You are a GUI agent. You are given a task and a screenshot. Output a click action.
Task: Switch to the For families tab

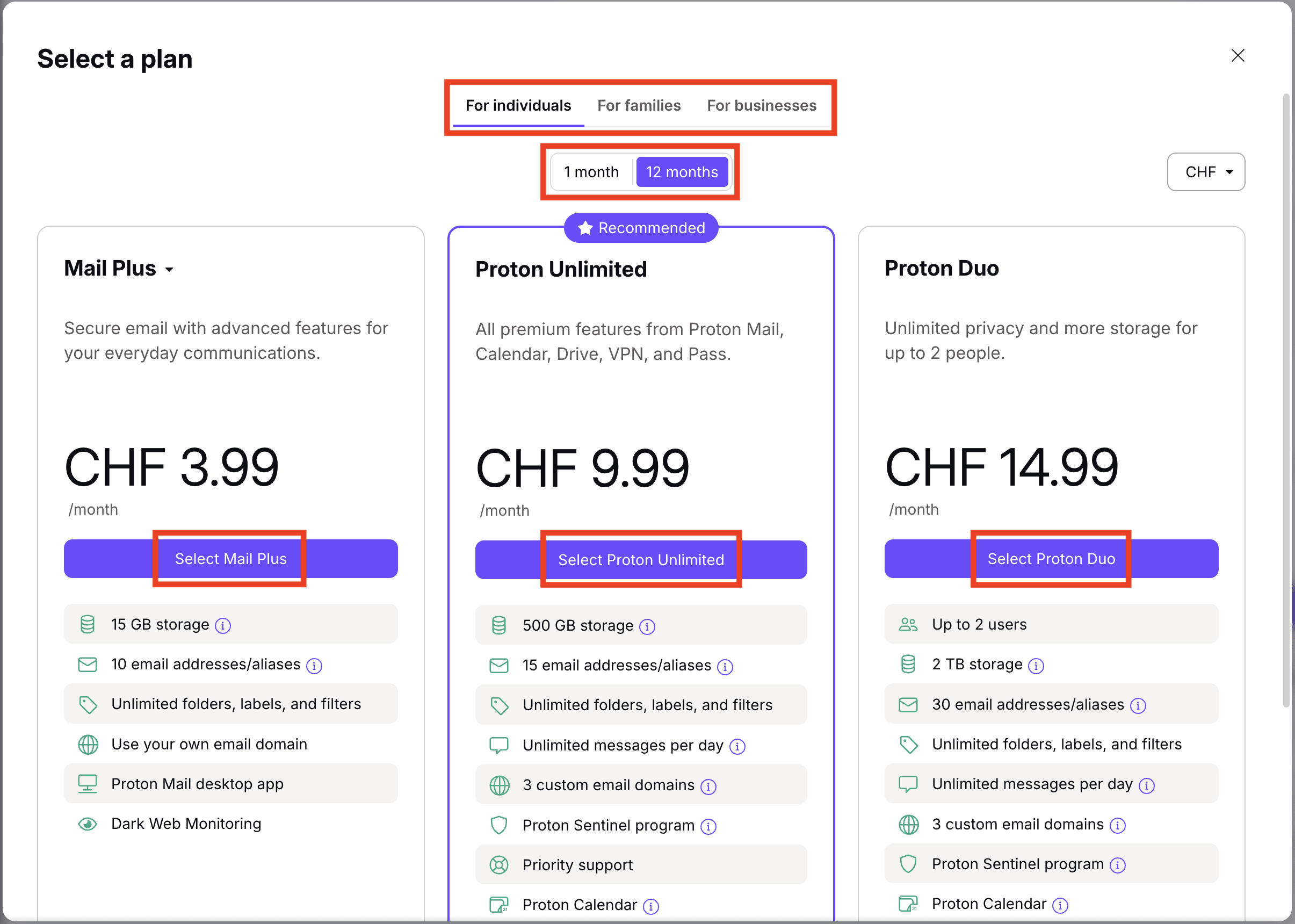pos(639,105)
